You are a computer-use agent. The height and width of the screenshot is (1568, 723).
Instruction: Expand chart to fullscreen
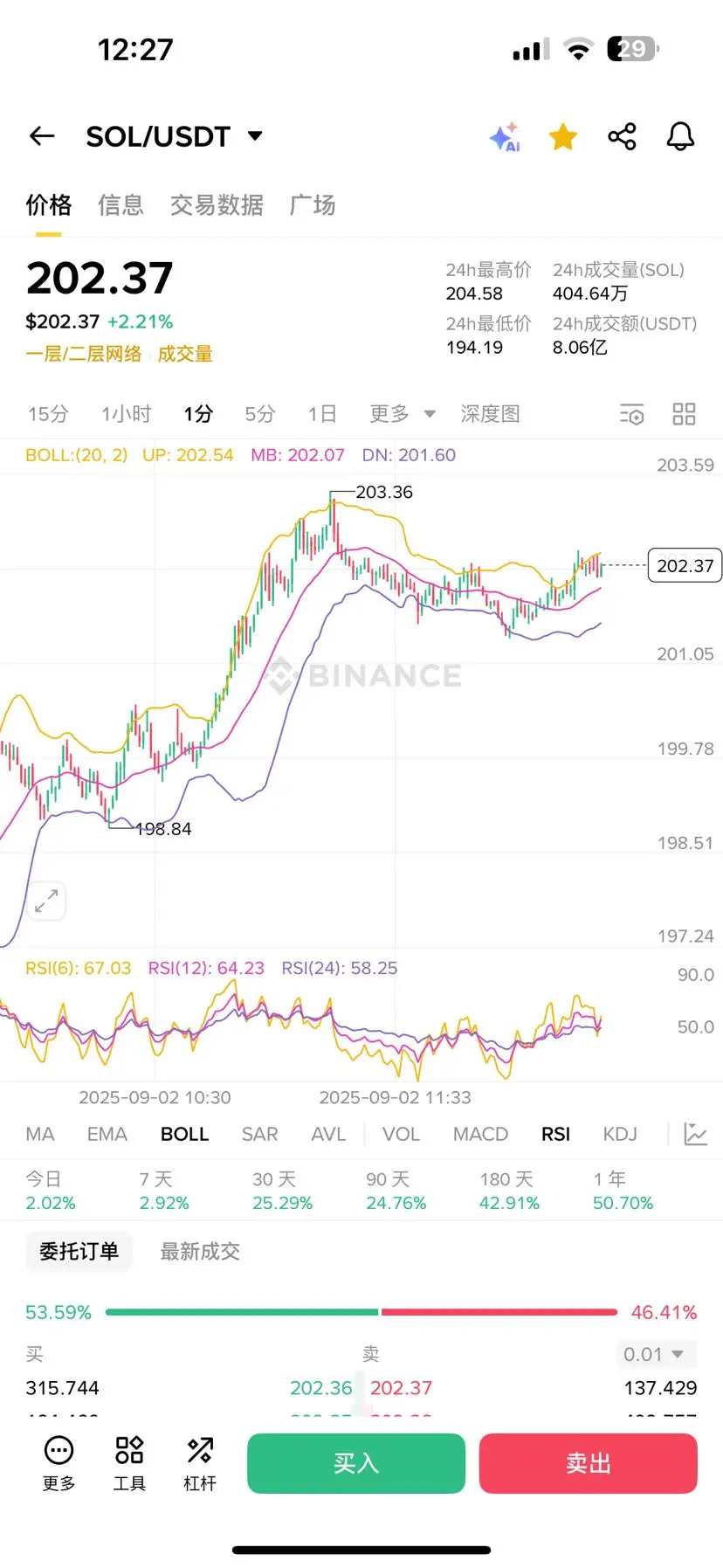[x=46, y=901]
